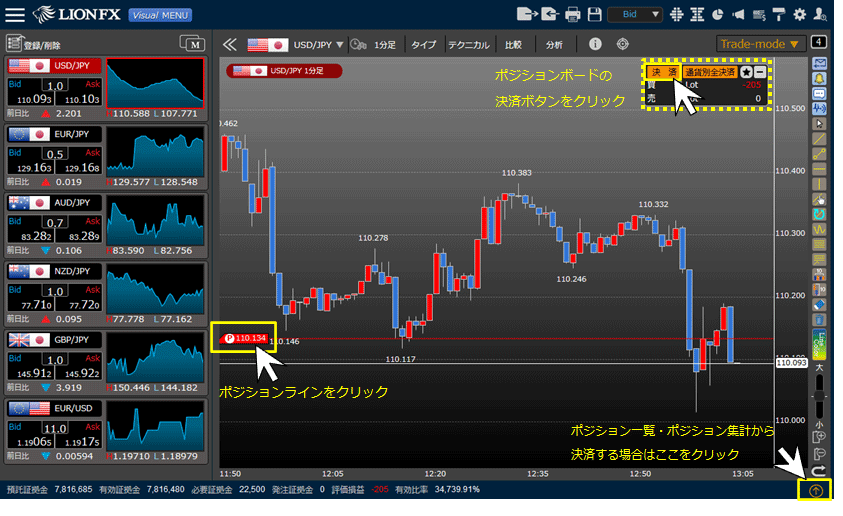Open the Bid price type dropdown
Image resolution: width=843 pixels, height=516 pixels.
[x=634, y=15]
